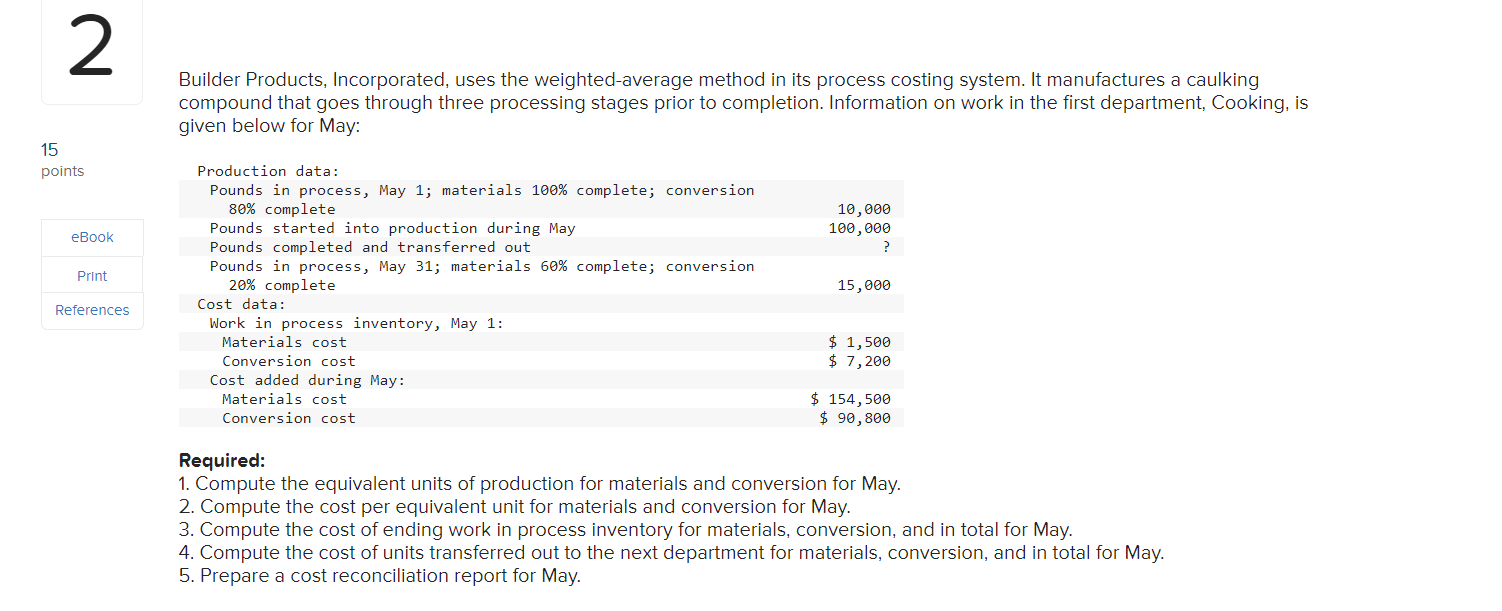The width and height of the screenshot is (1502, 611).
Task: Click 'Pounds completed and transferred out' row
Action: [541, 247]
